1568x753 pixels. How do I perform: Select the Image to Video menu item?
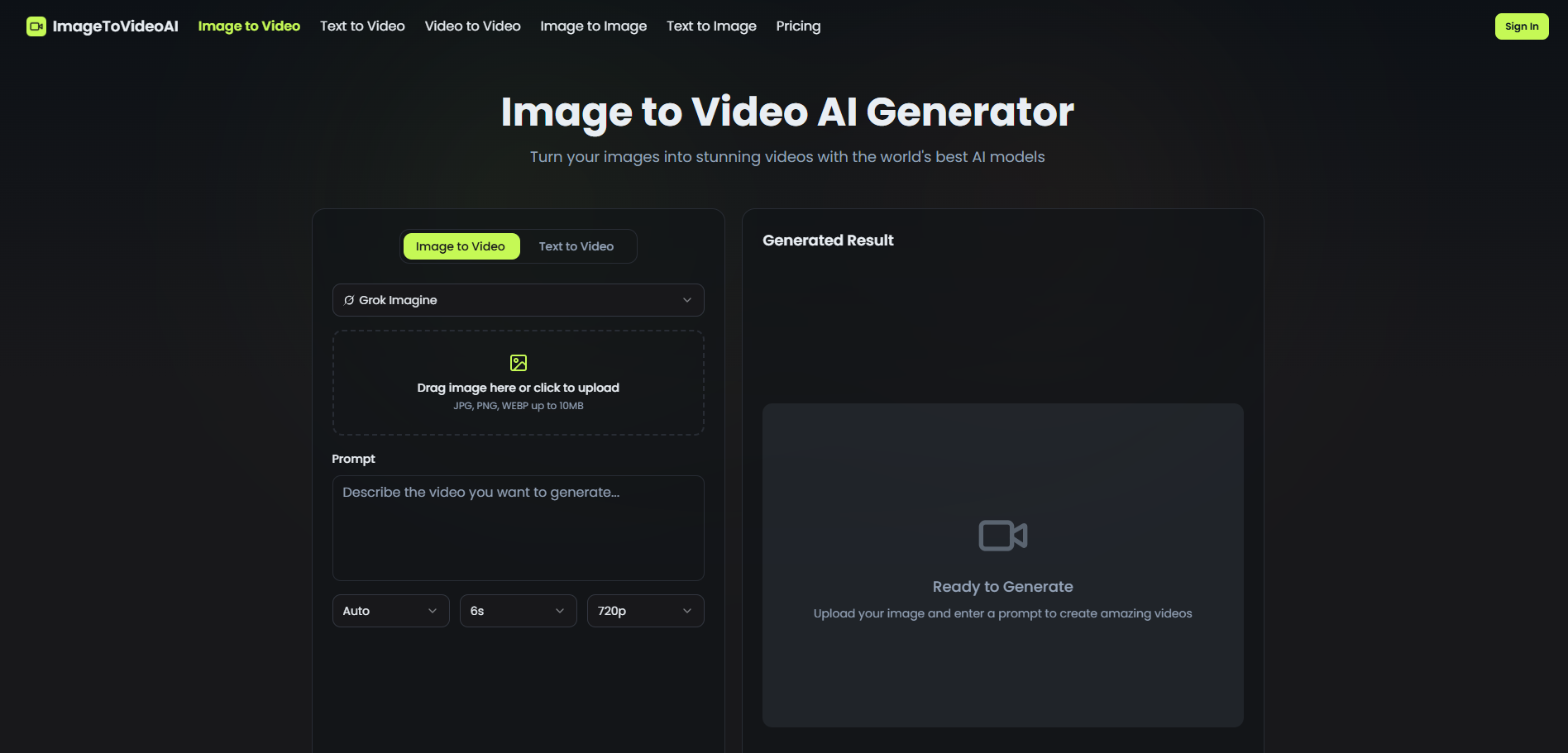pos(248,26)
